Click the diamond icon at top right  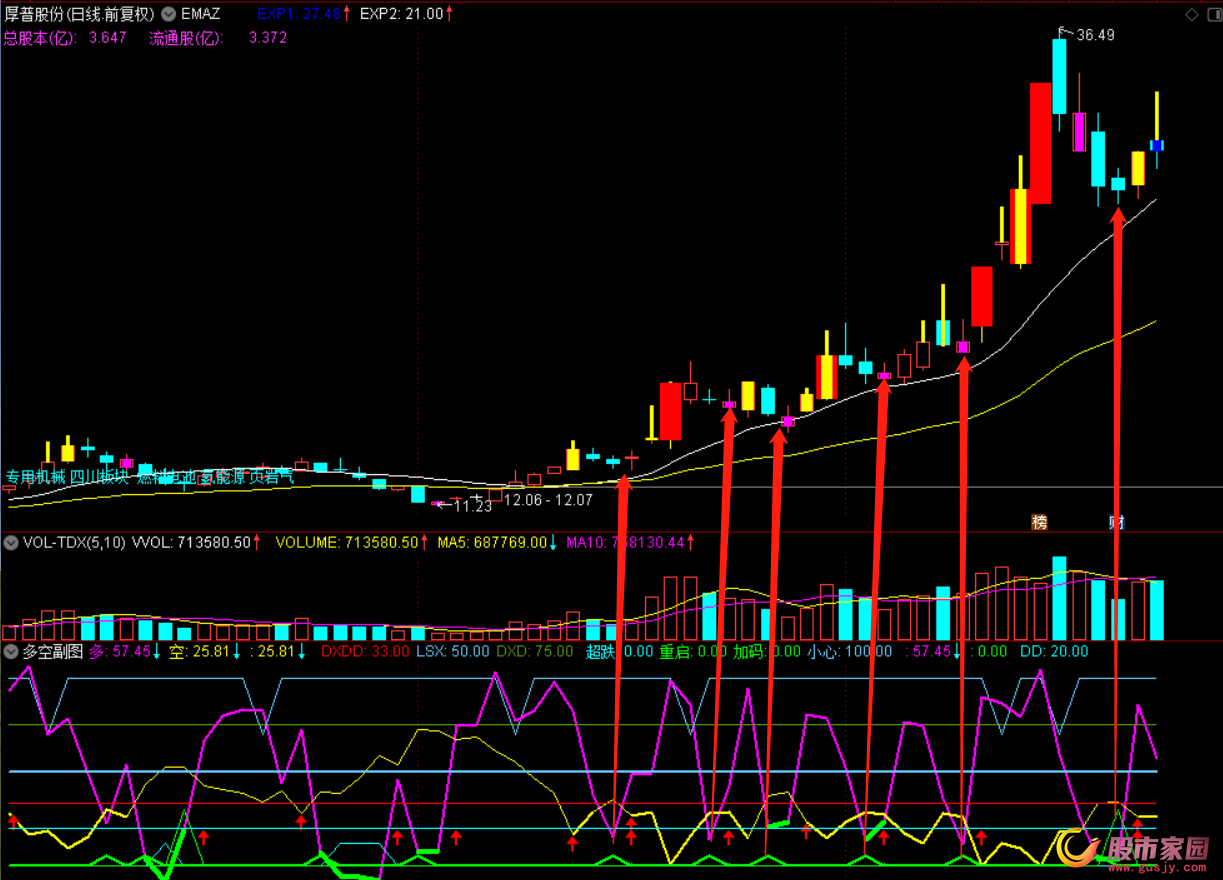point(1191,14)
